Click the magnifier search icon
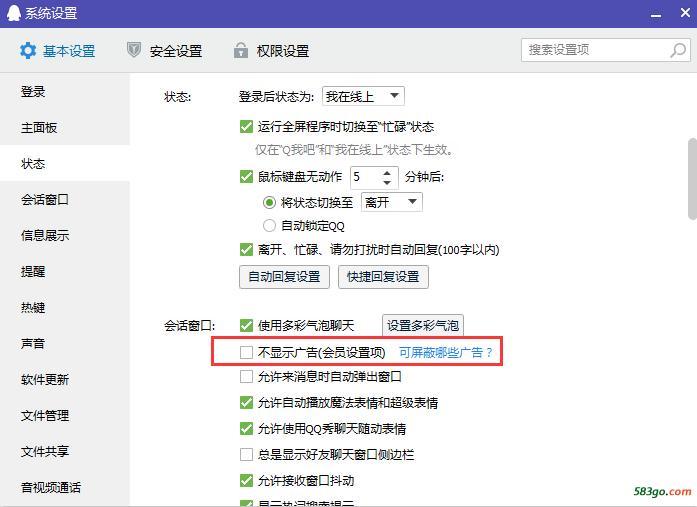Screen dimensions: 697x507 point(678,50)
